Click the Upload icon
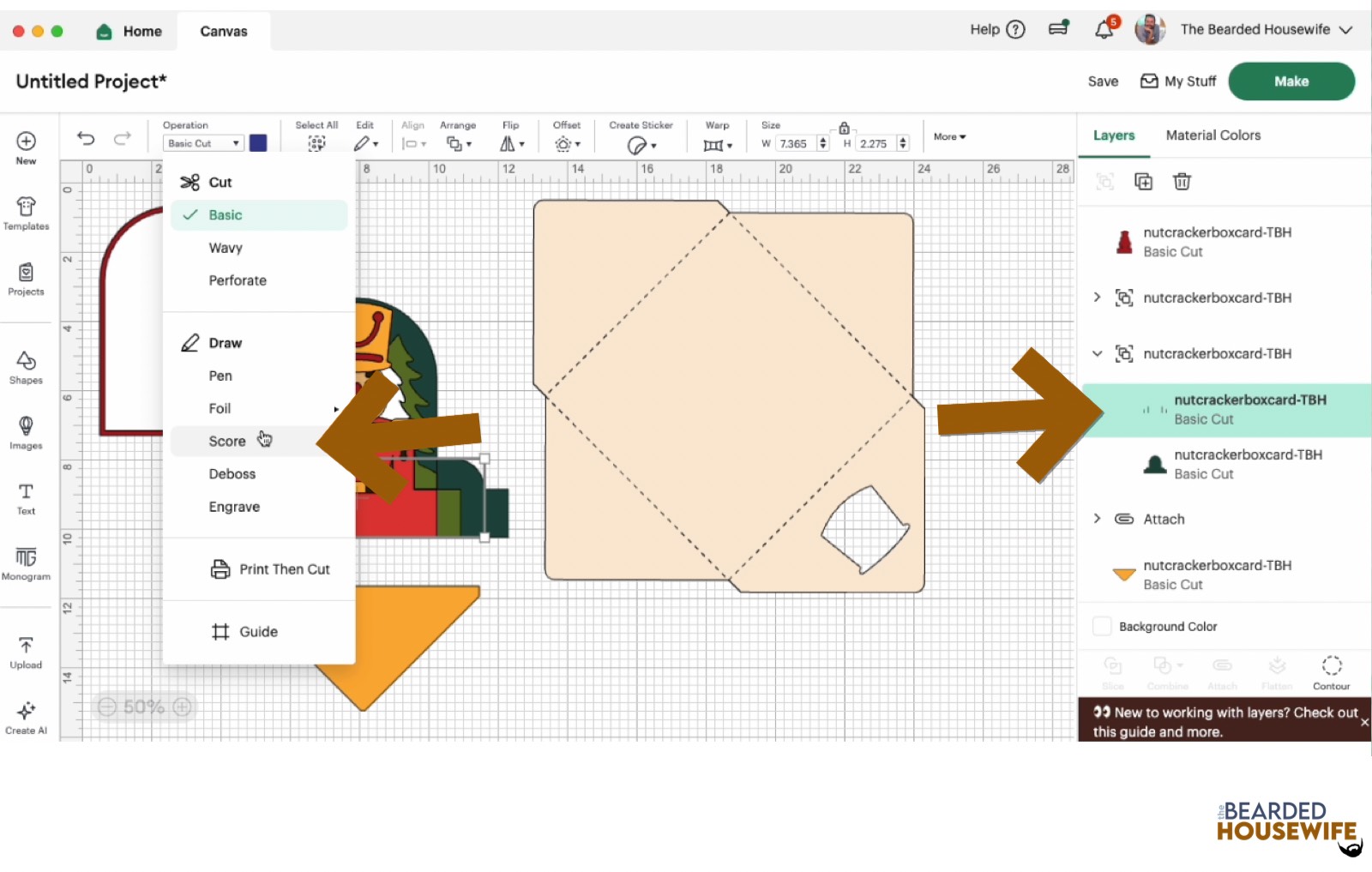 pos(26,652)
